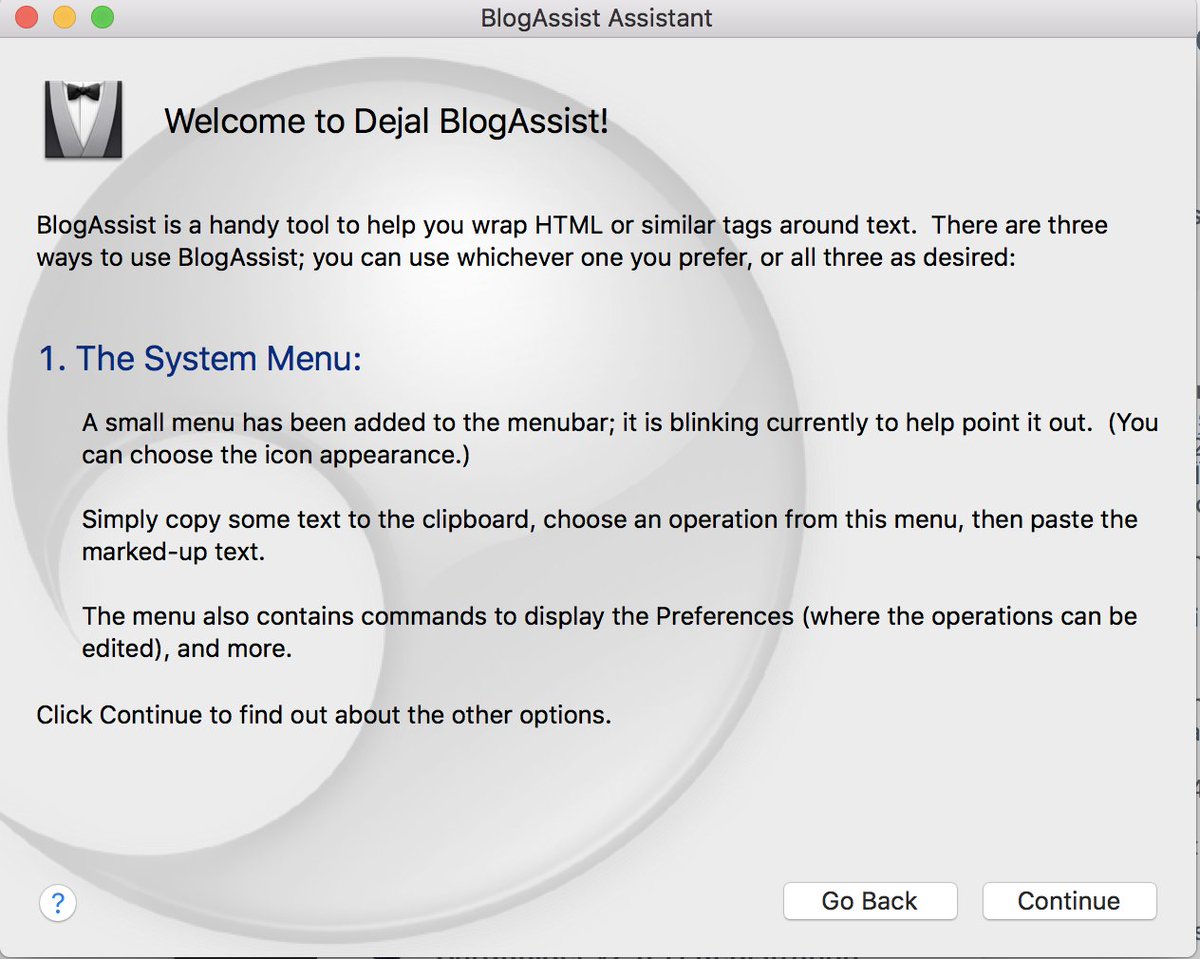The width and height of the screenshot is (1200, 959).
Task: Click the Go Back button
Action: click(869, 901)
